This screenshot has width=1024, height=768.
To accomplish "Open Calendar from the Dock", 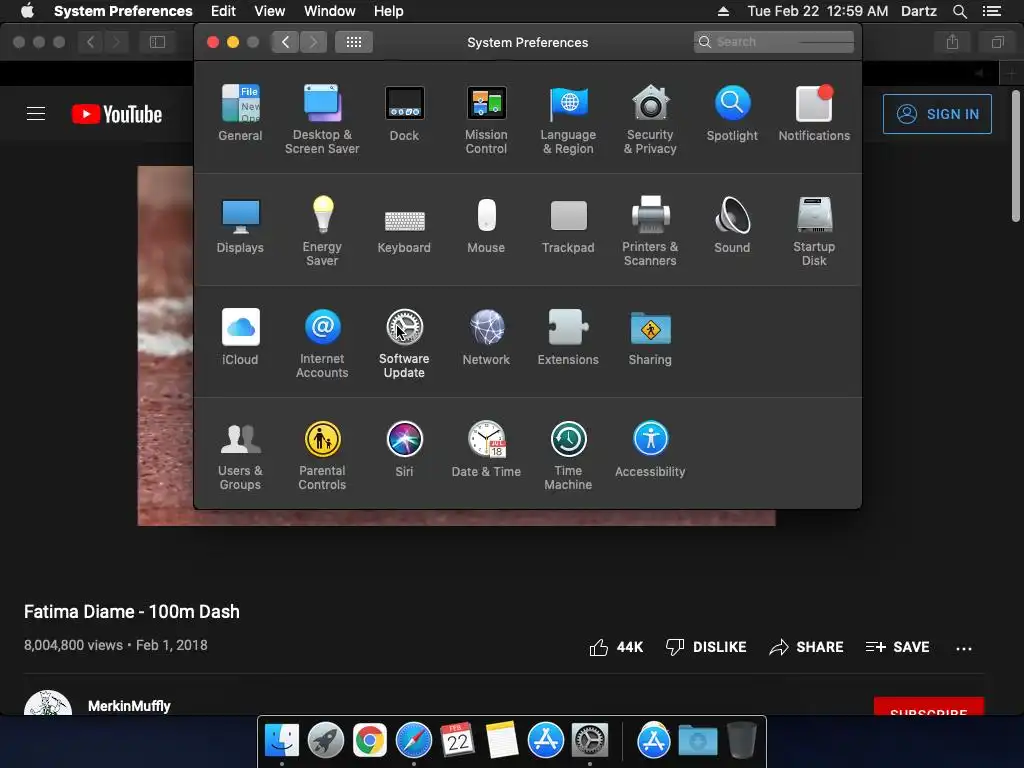I will coord(457,741).
